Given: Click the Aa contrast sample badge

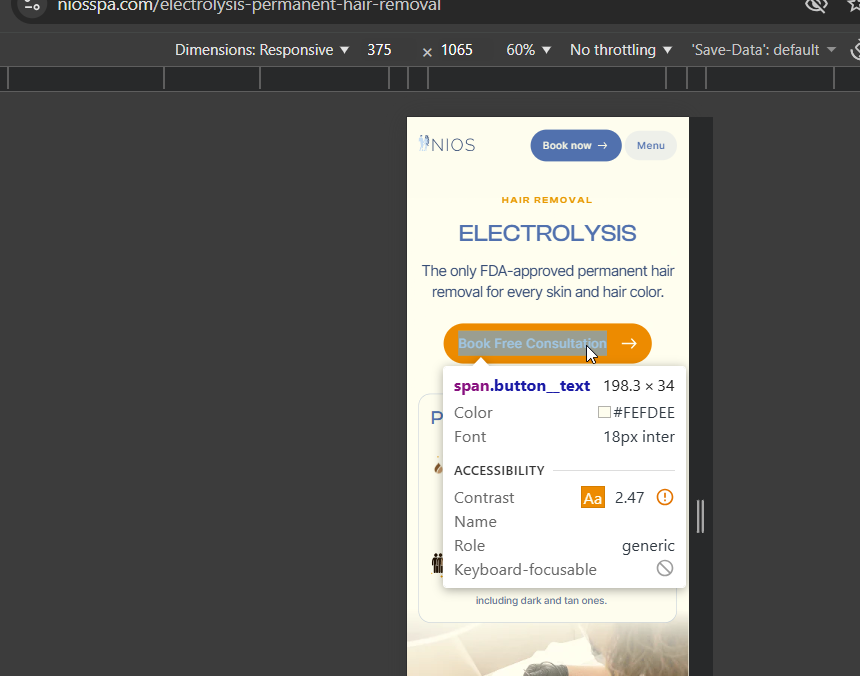Looking at the screenshot, I should (592, 498).
